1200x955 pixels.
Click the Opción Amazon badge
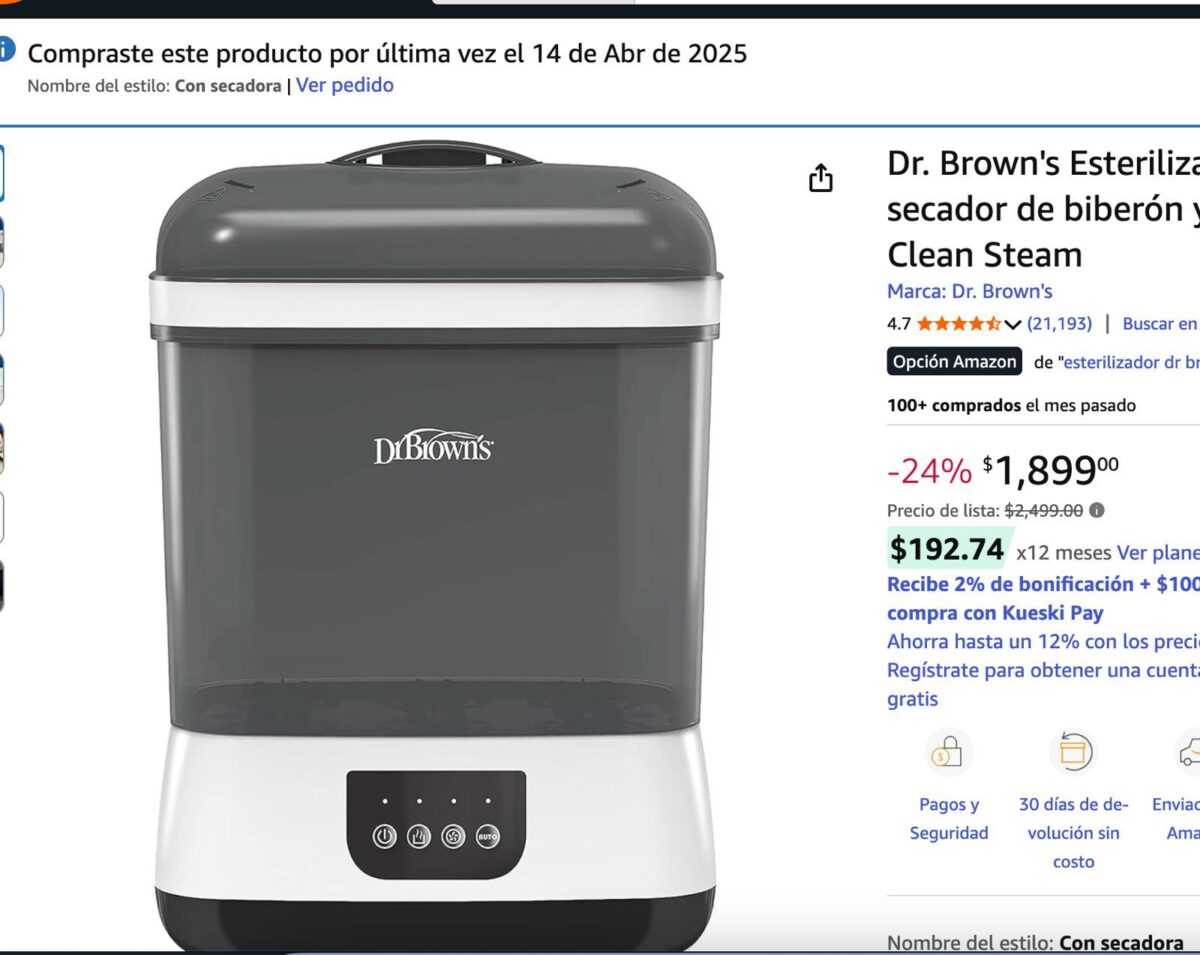[x=954, y=362]
